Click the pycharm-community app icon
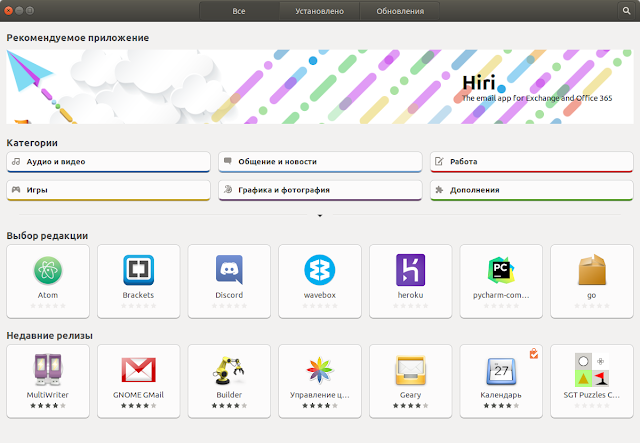The height and width of the screenshot is (443, 640). pos(501,270)
